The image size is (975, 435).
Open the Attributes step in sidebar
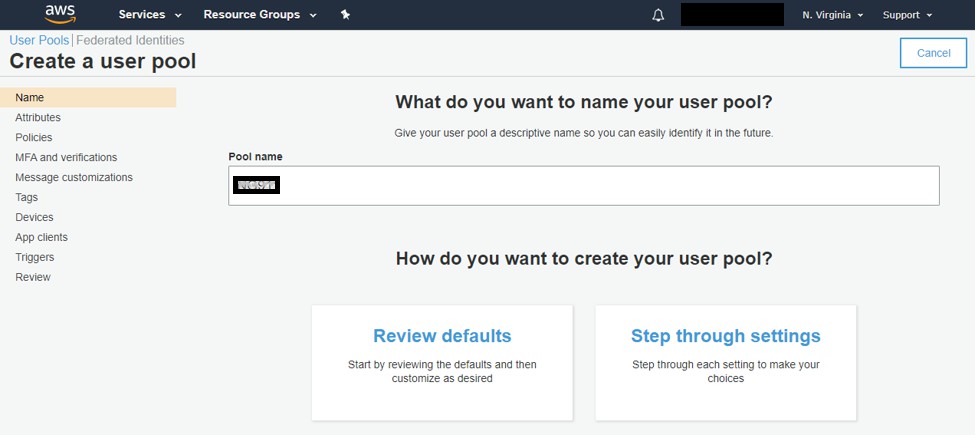[38, 117]
